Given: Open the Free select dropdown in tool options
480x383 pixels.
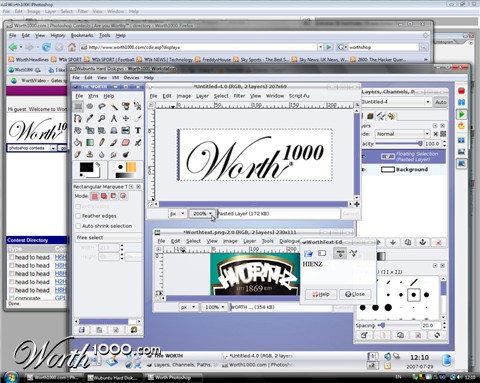Looking at the screenshot, I should 109,238.
